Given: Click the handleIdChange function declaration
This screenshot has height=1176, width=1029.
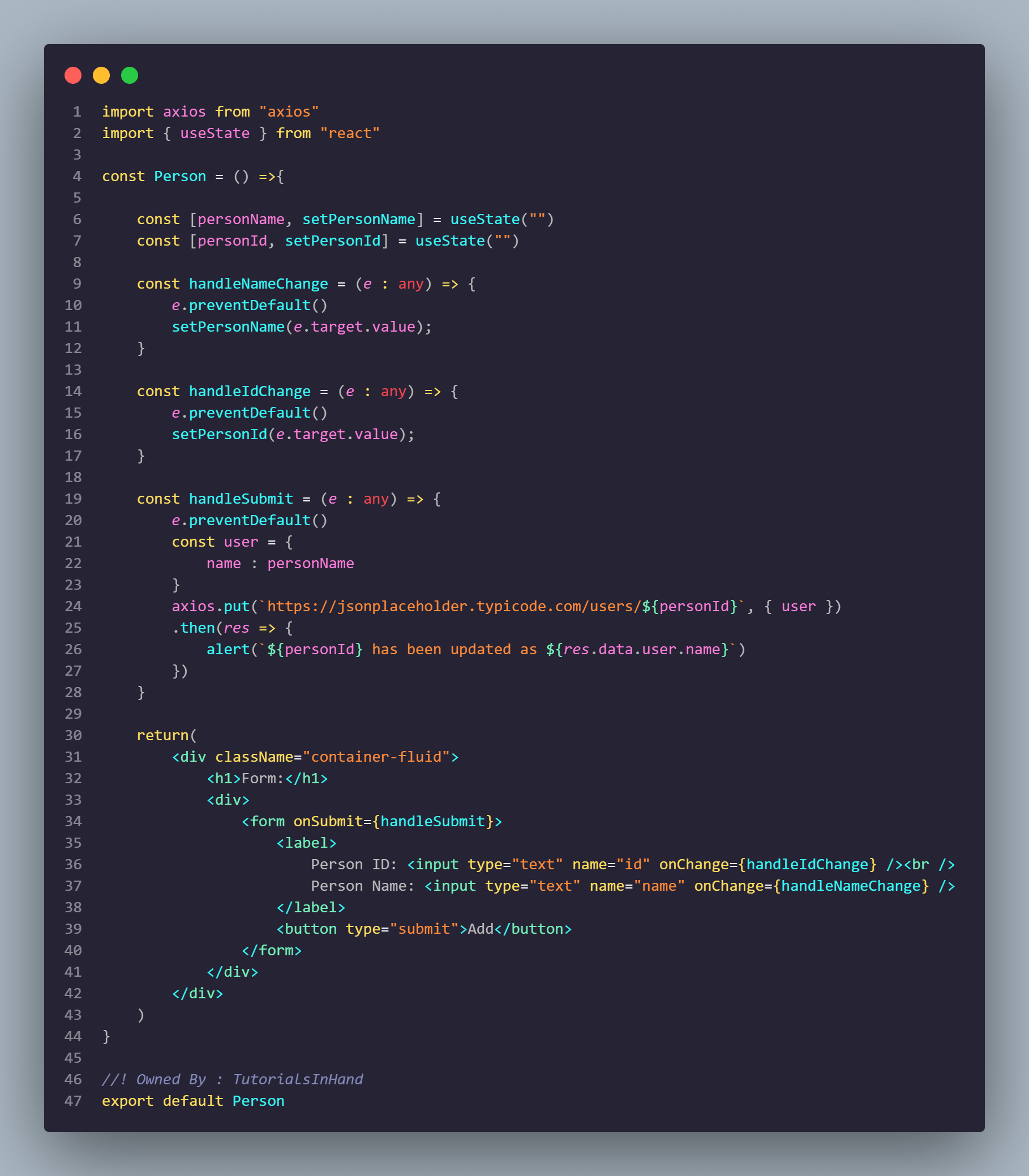Looking at the screenshot, I should [250, 391].
